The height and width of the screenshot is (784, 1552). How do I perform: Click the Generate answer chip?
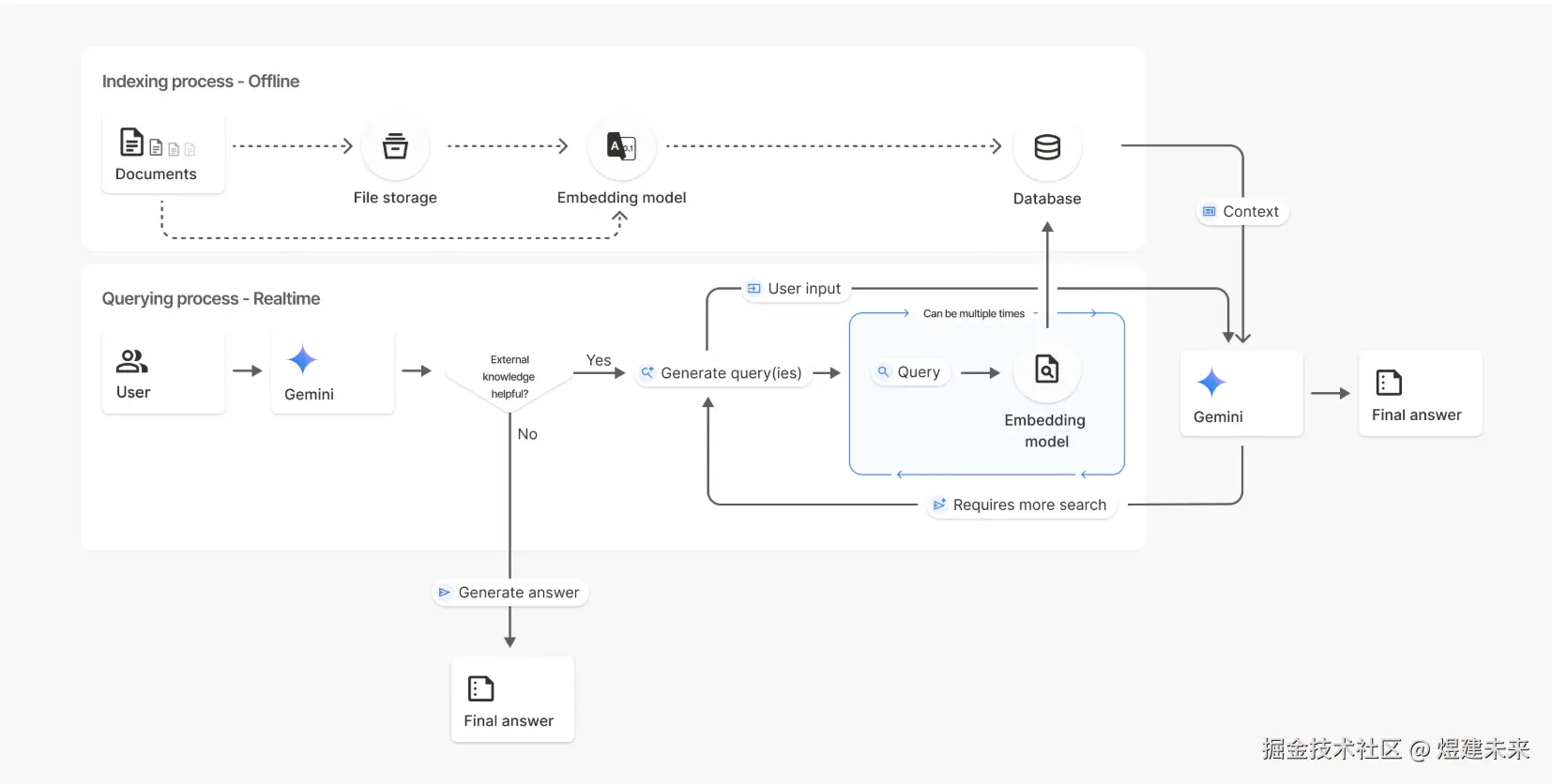(x=510, y=593)
